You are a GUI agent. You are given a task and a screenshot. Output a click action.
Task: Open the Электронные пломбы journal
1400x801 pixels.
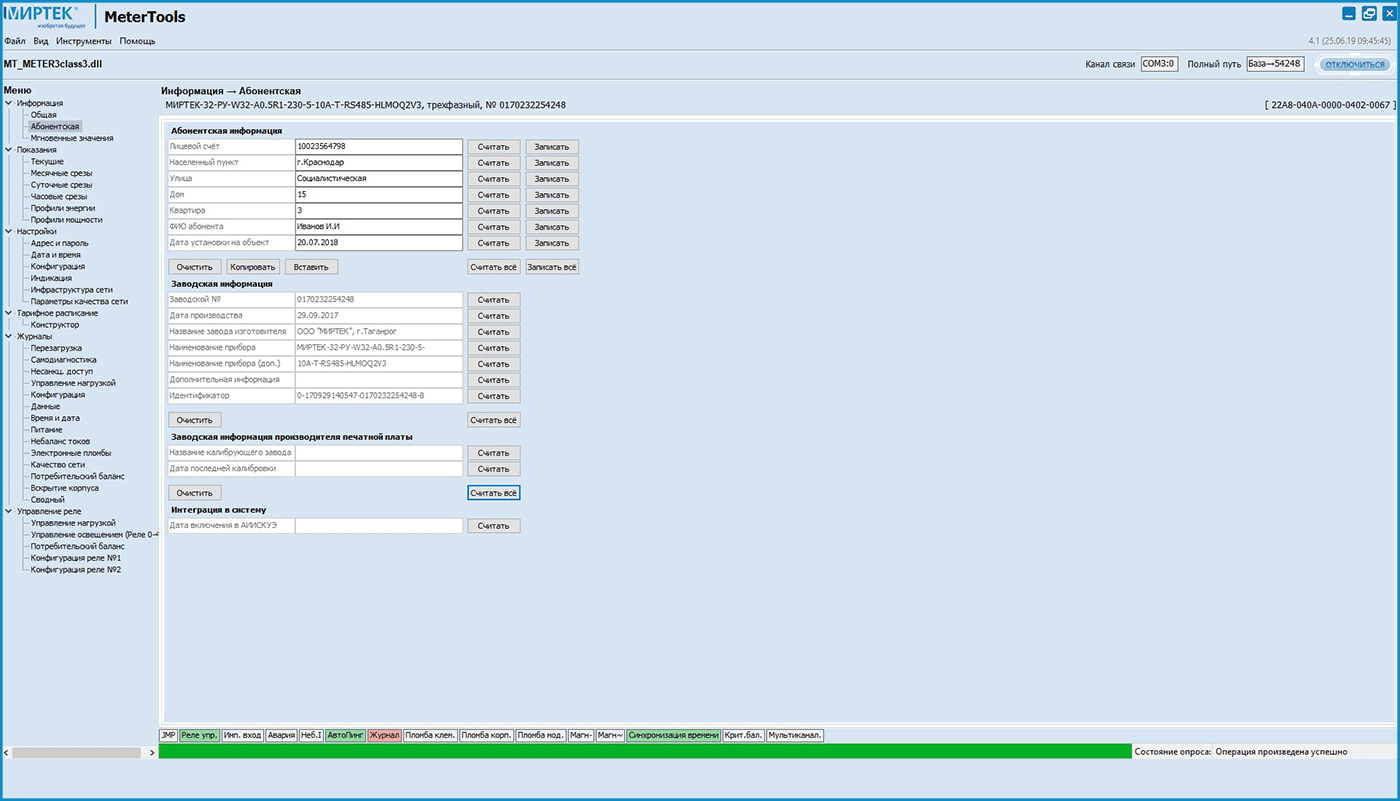point(71,453)
